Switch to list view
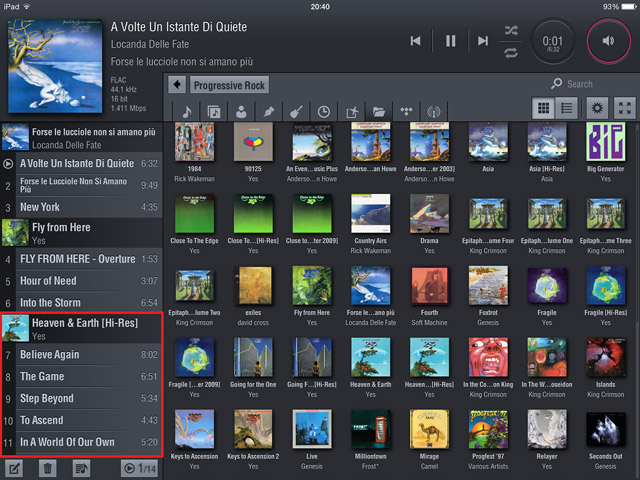The width and height of the screenshot is (640, 480). click(566, 108)
